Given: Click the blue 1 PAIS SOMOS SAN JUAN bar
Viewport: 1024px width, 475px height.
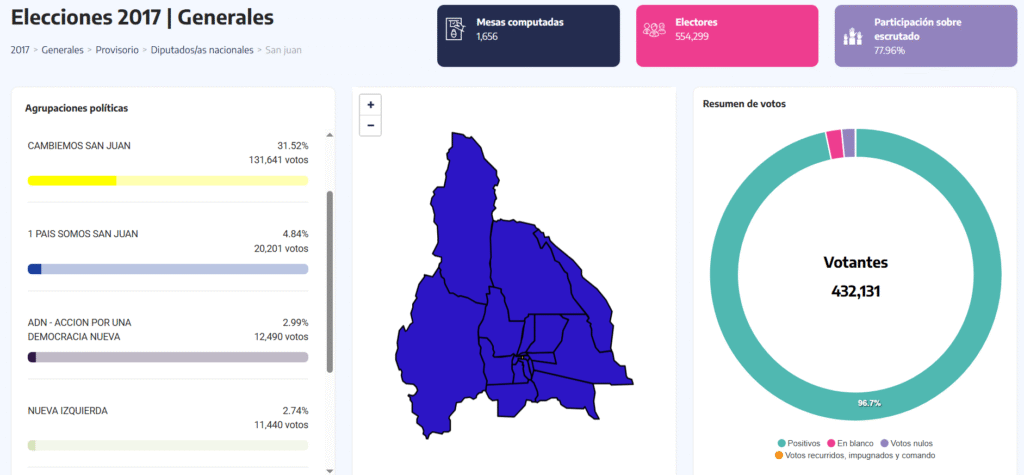Looking at the screenshot, I should [168, 269].
